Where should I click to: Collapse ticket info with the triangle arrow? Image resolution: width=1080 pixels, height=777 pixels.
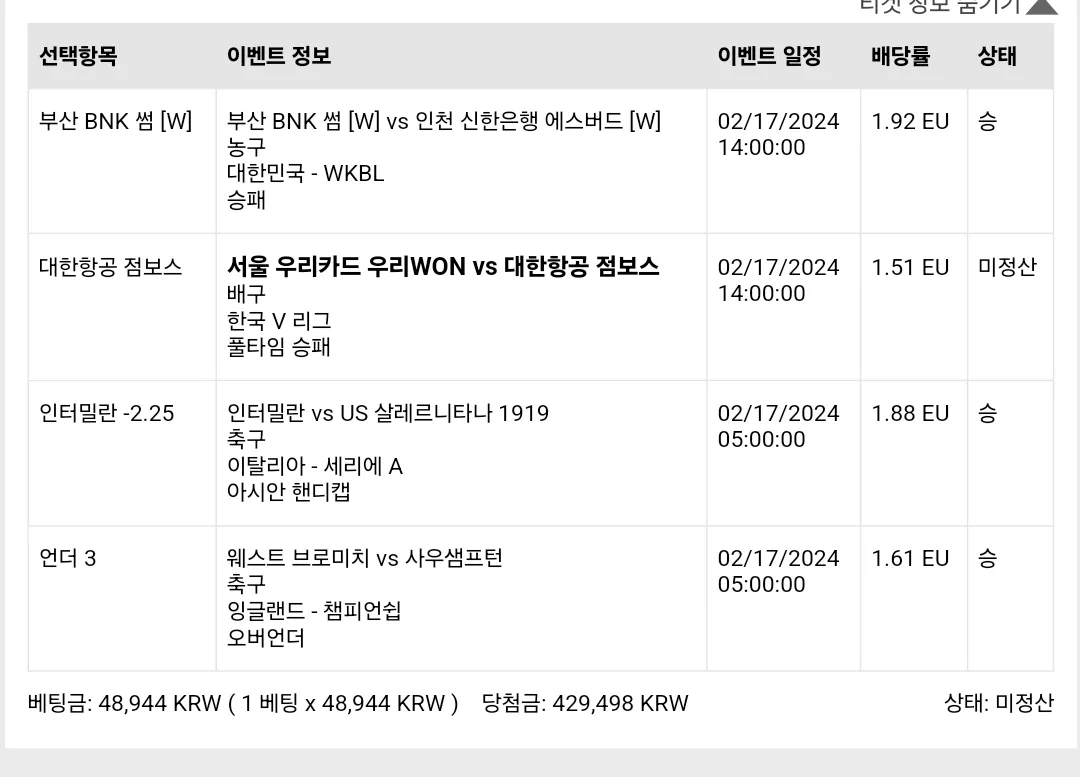(x=1041, y=6)
